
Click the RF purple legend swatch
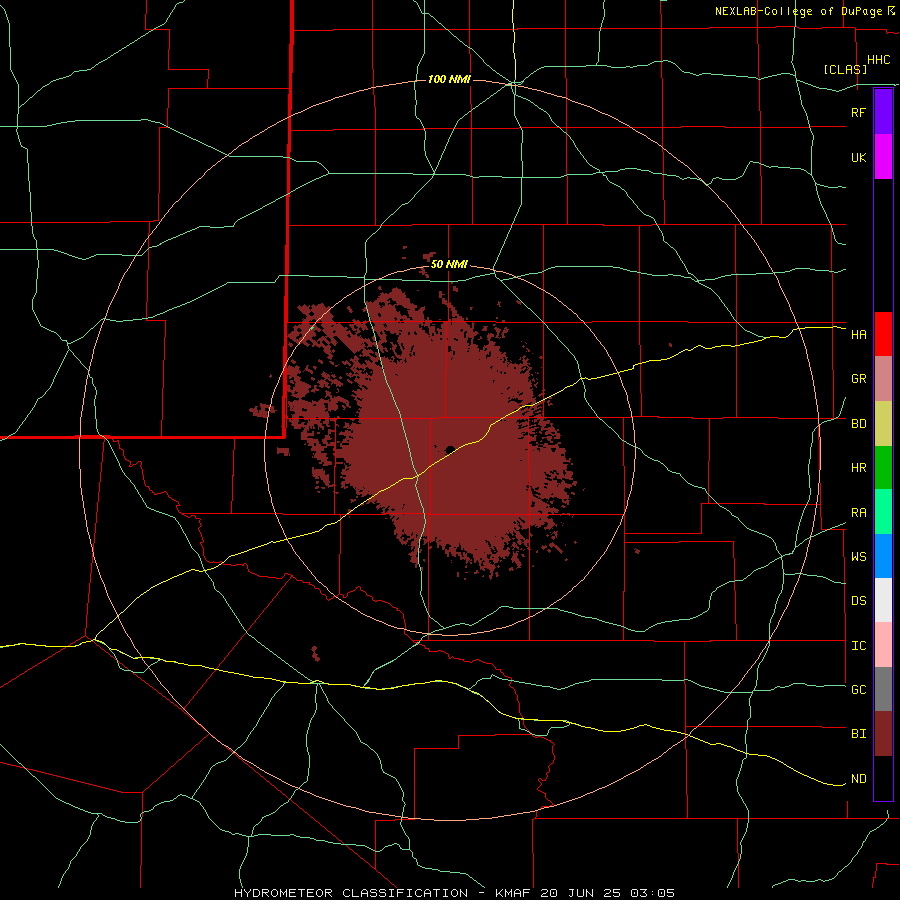coord(883,112)
